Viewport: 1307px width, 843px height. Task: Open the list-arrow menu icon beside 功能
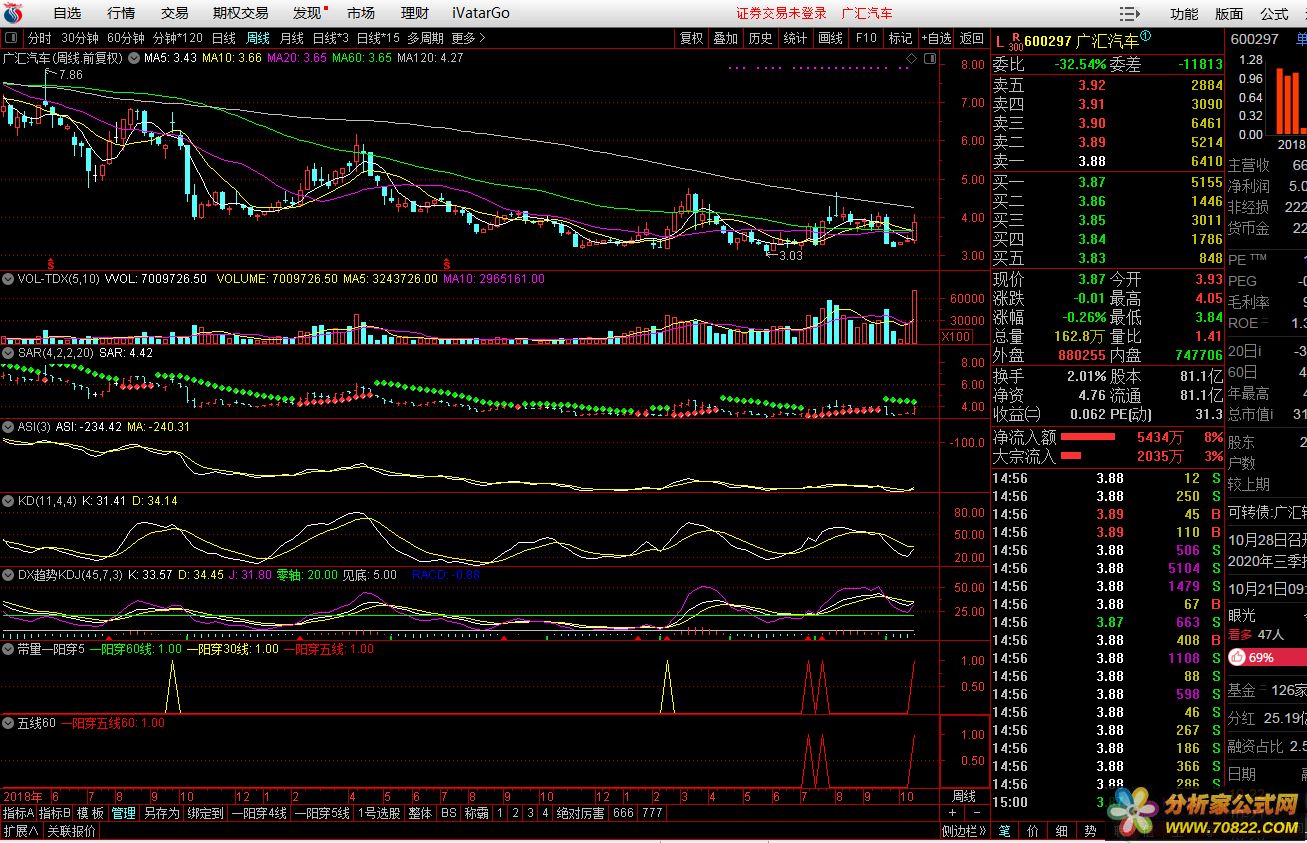pyautogui.click(x=1129, y=14)
